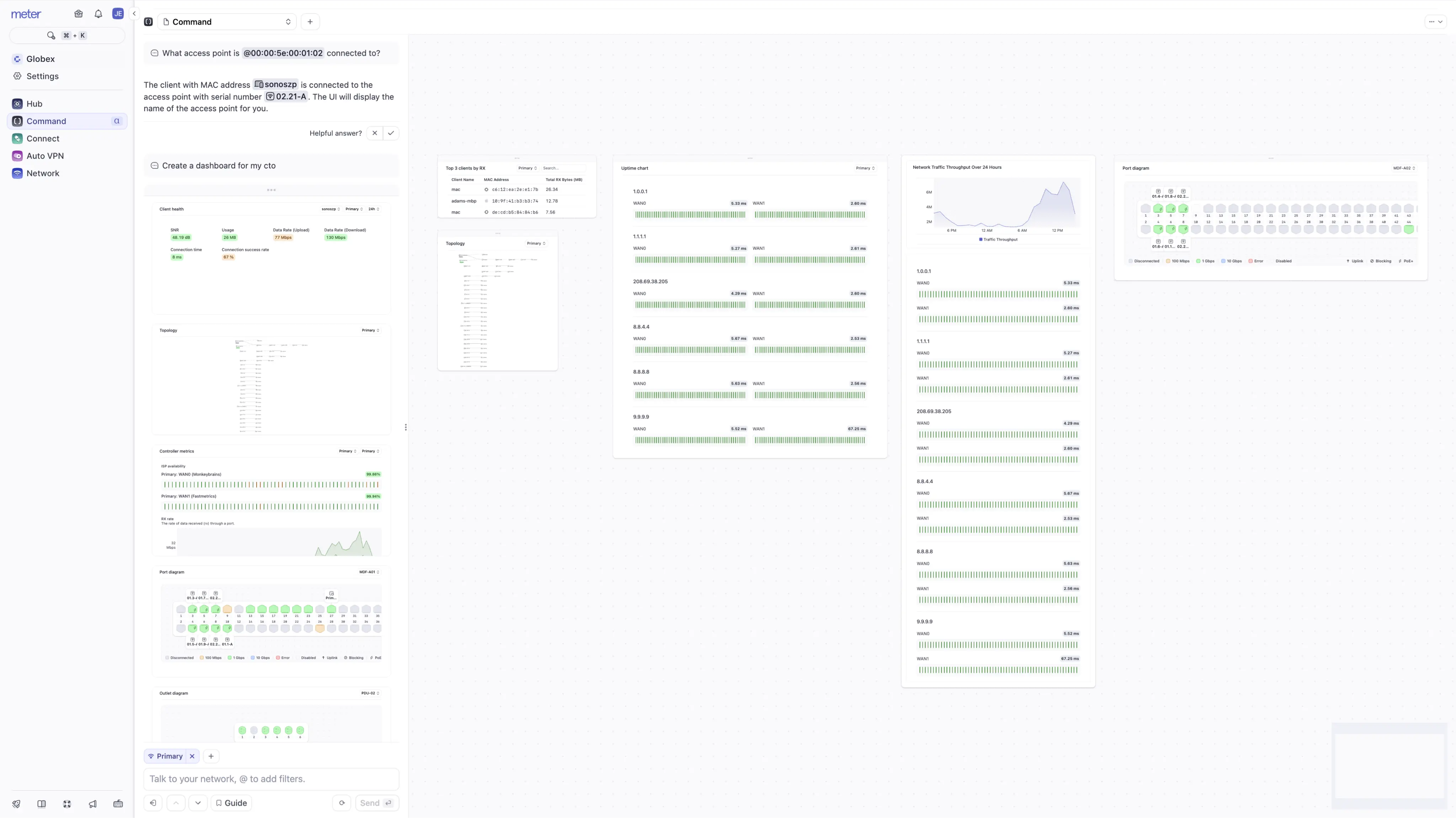Click the rocket icon in bottom sidebar

(x=16, y=804)
